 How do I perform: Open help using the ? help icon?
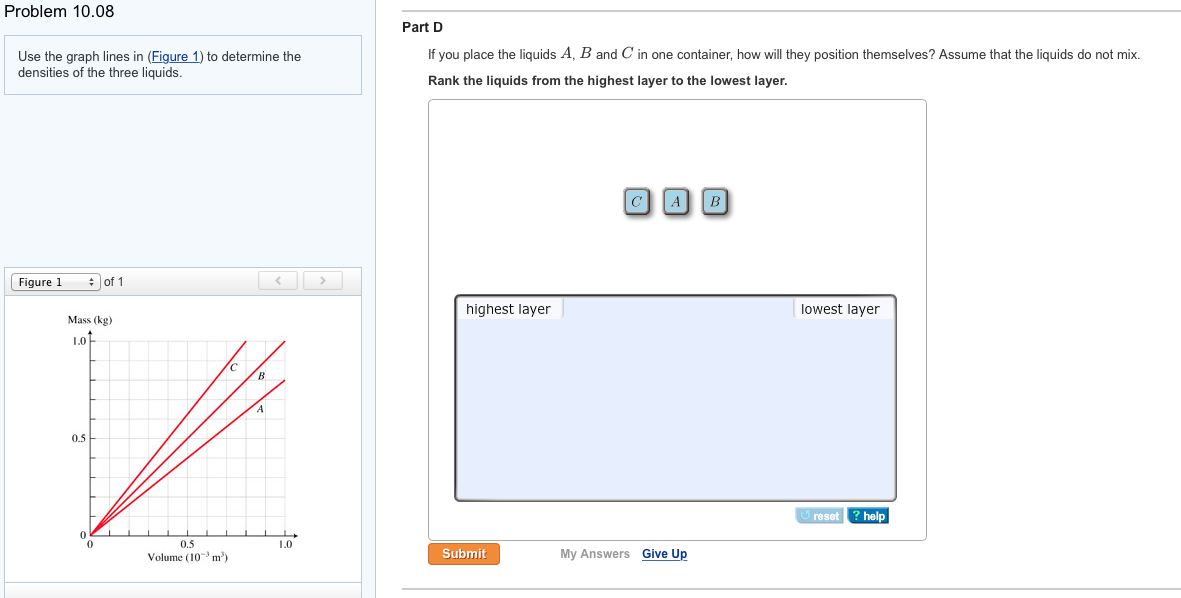tap(866, 515)
